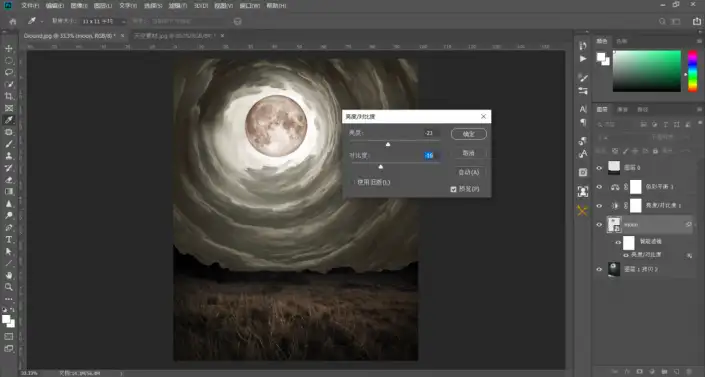705x377 pixels.
Task: Select the Zoom tool in toolbar
Action: 9,287
